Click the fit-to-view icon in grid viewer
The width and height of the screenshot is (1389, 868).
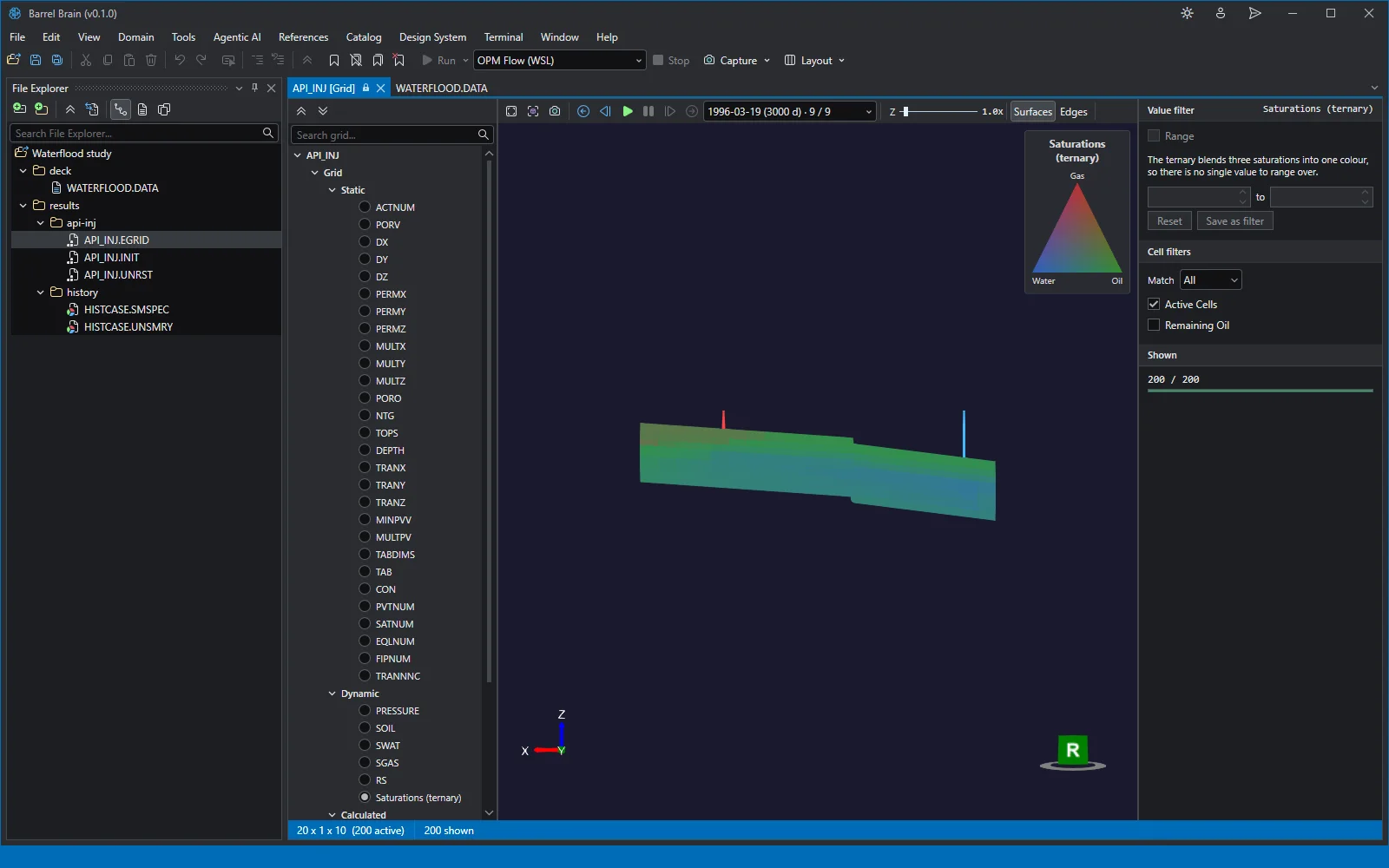[511, 111]
